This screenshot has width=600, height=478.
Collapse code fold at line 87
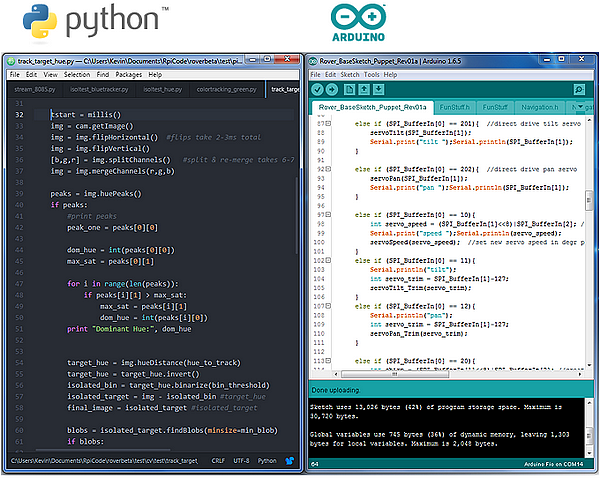[328, 124]
